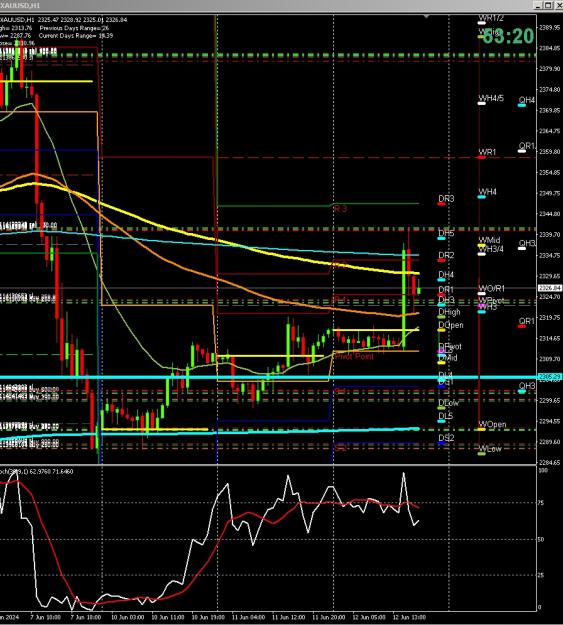Click the WMid level label
Screen dimensions: 563x625
point(489,240)
